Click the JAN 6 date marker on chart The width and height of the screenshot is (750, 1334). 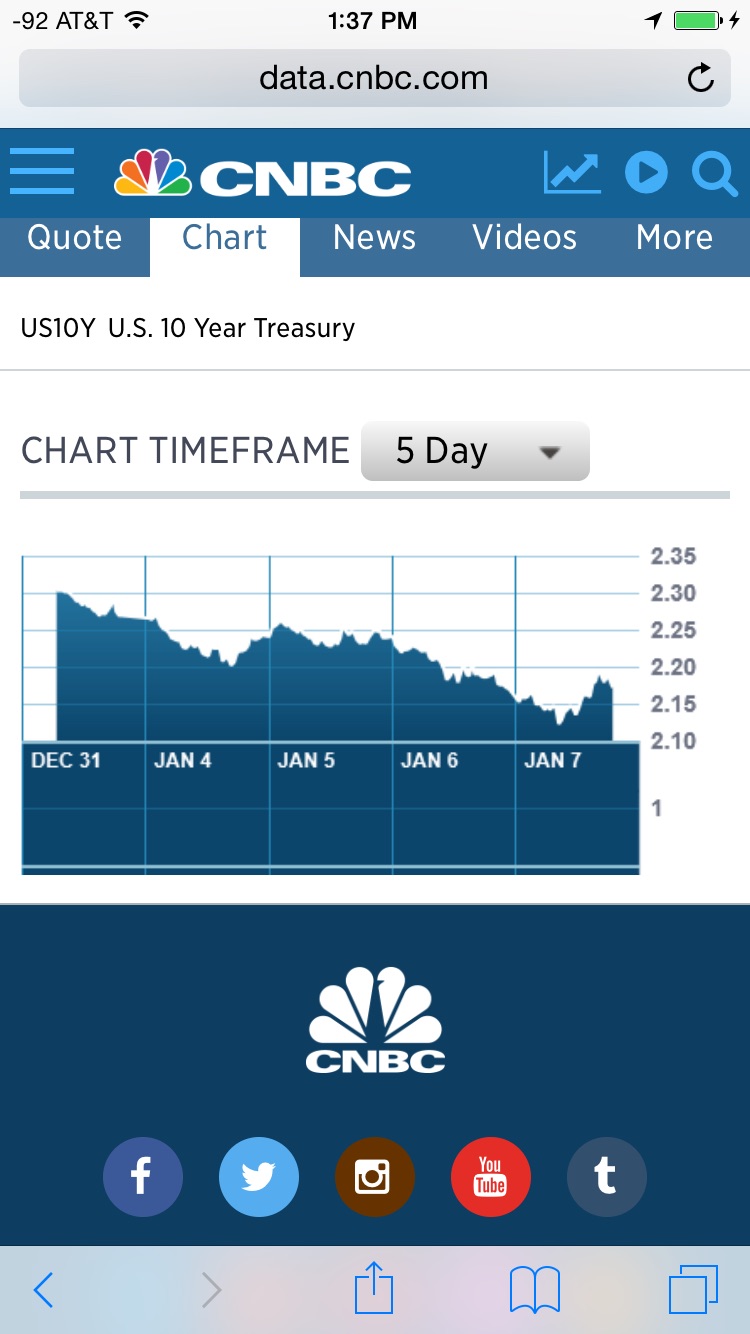(429, 761)
